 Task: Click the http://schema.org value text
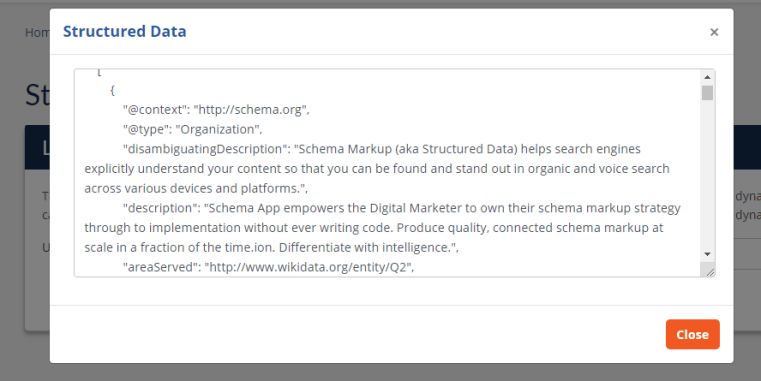(250, 110)
